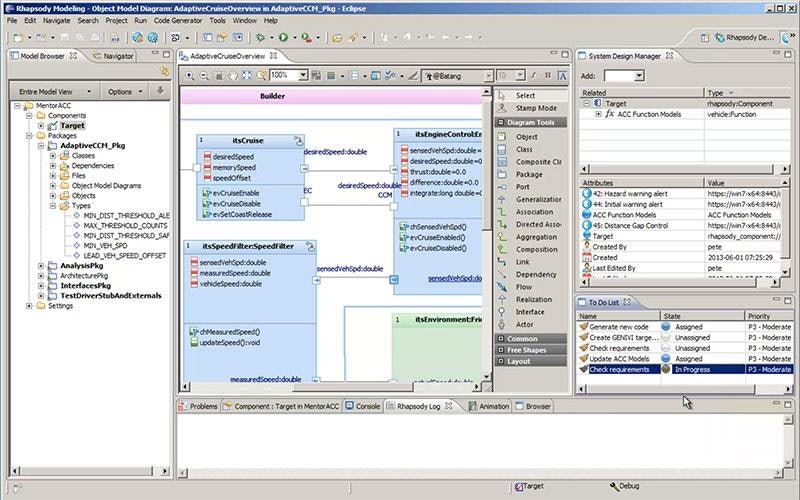
Task: Collapse the Diagram Tools section
Action: (x=501, y=122)
